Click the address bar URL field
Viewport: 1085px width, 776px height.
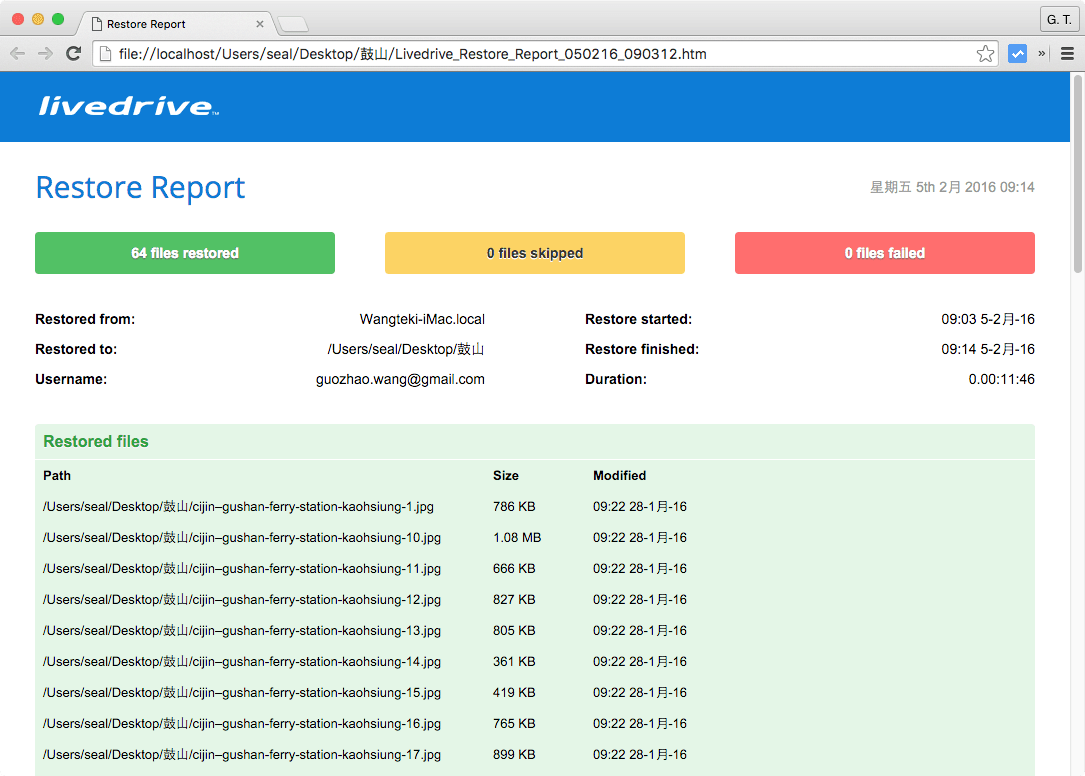click(x=540, y=54)
